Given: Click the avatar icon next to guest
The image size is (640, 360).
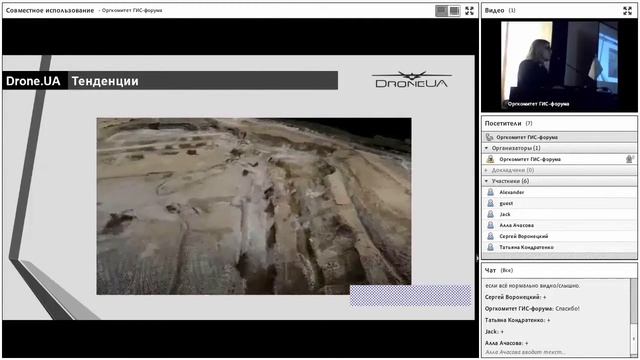Looking at the screenshot, I should click(x=491, y=203).
